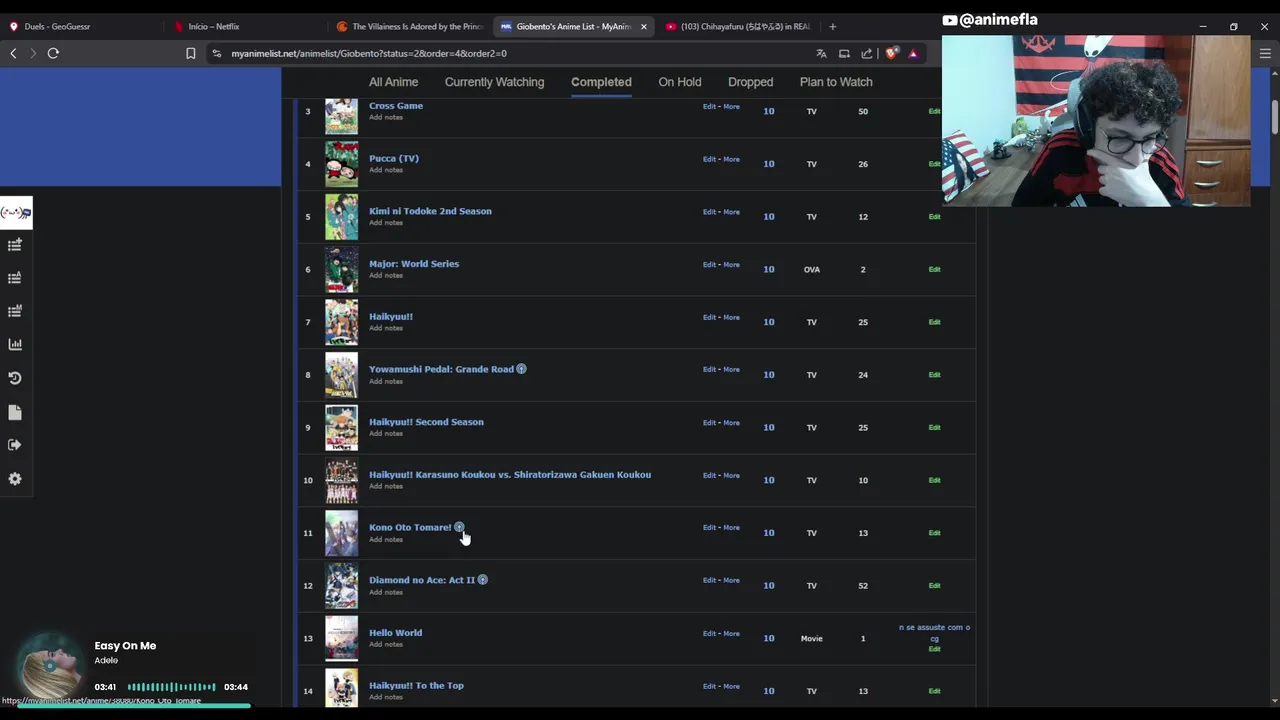The width and height of the screenshot is (1280, 720).
Task: Click More in the Diamond no Ace row
Action: (x=731, y=580)
